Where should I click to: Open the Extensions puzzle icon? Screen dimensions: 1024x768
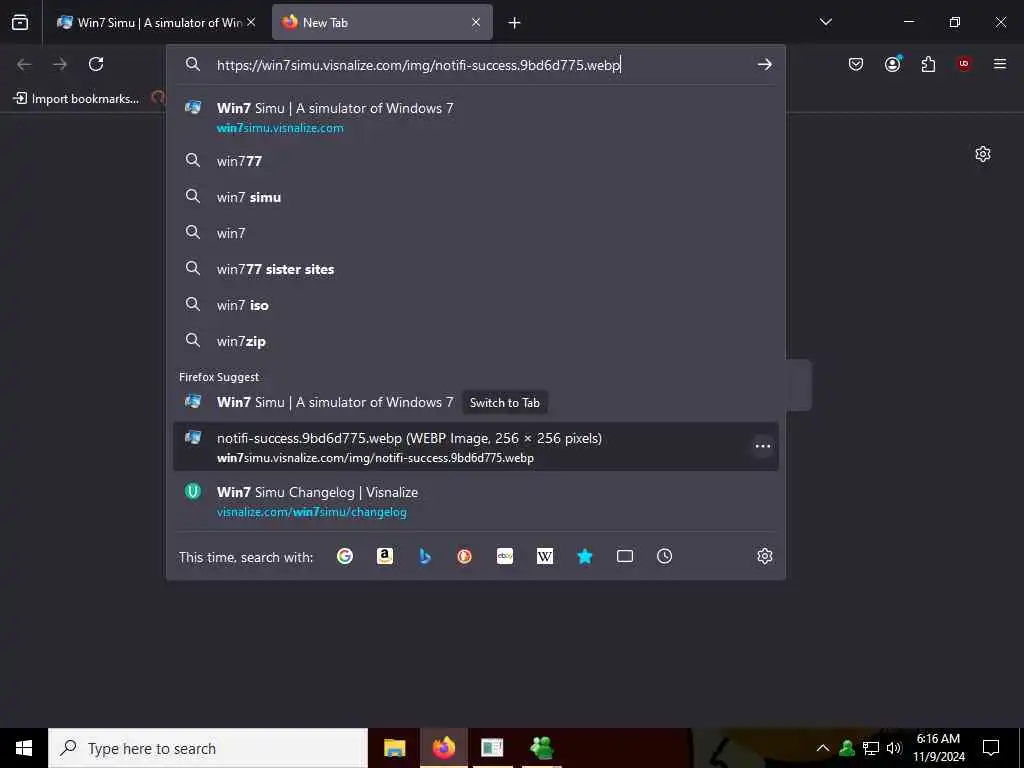[x=928, y=64]
